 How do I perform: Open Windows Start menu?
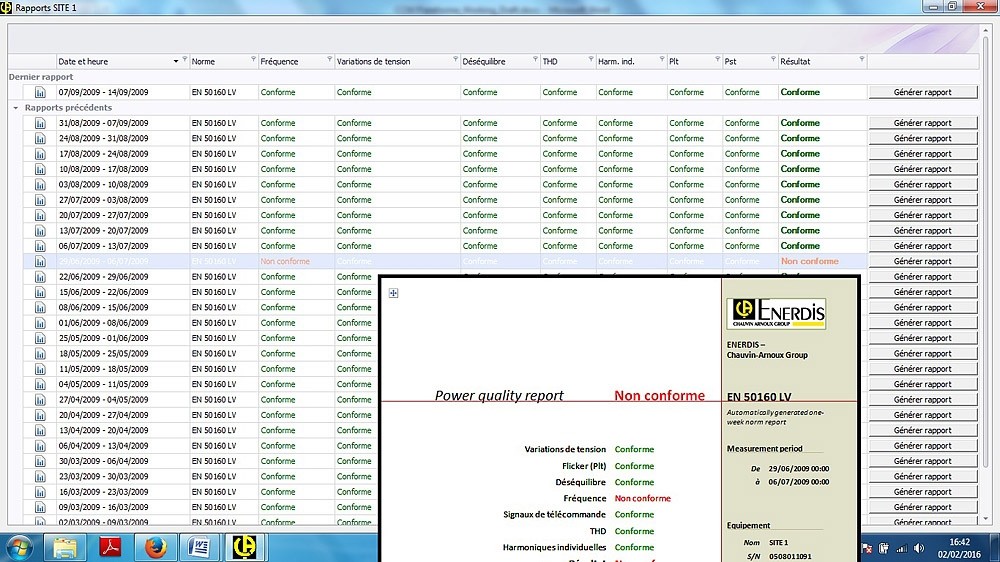click(x=19, y=547)
